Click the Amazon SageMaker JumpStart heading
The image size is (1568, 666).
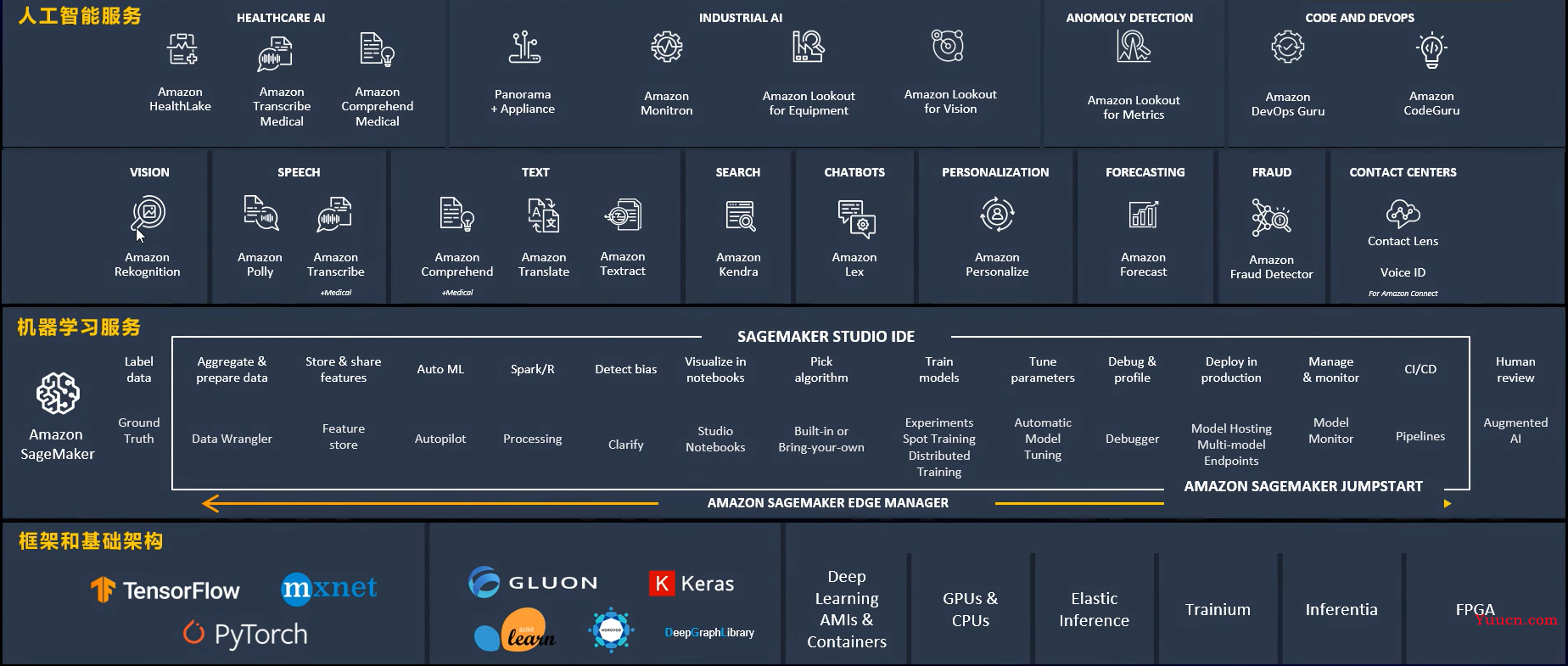click(x=1303, y=486)
